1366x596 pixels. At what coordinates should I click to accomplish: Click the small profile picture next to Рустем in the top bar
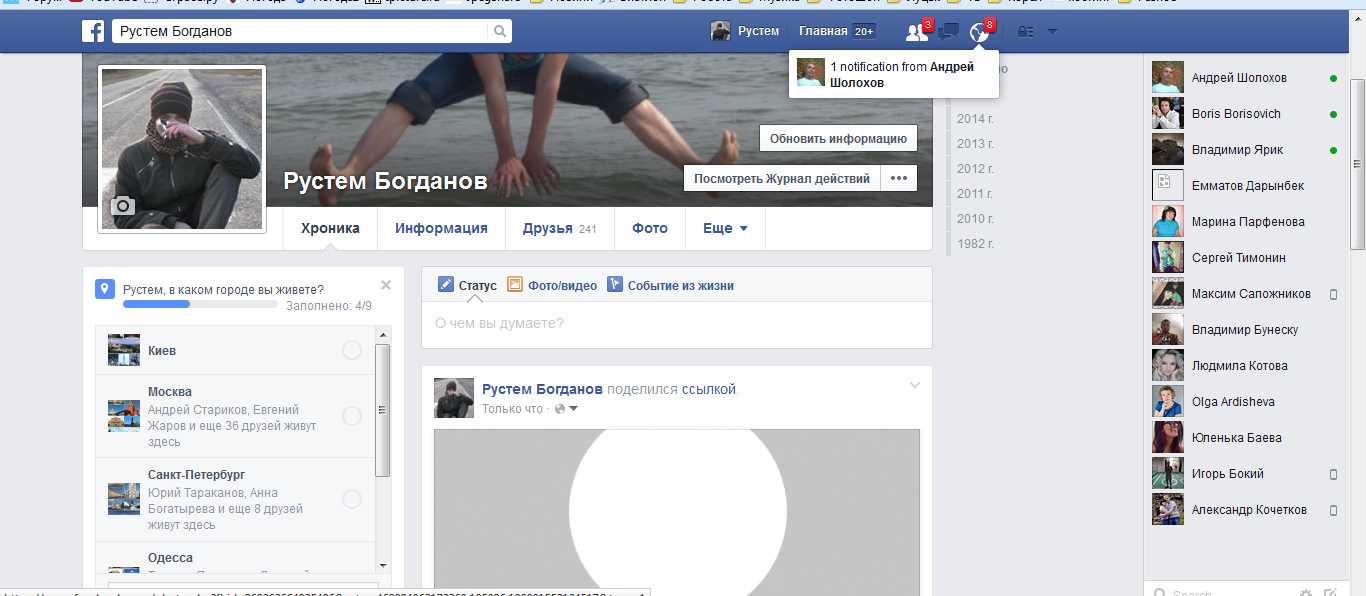[721, 31]
